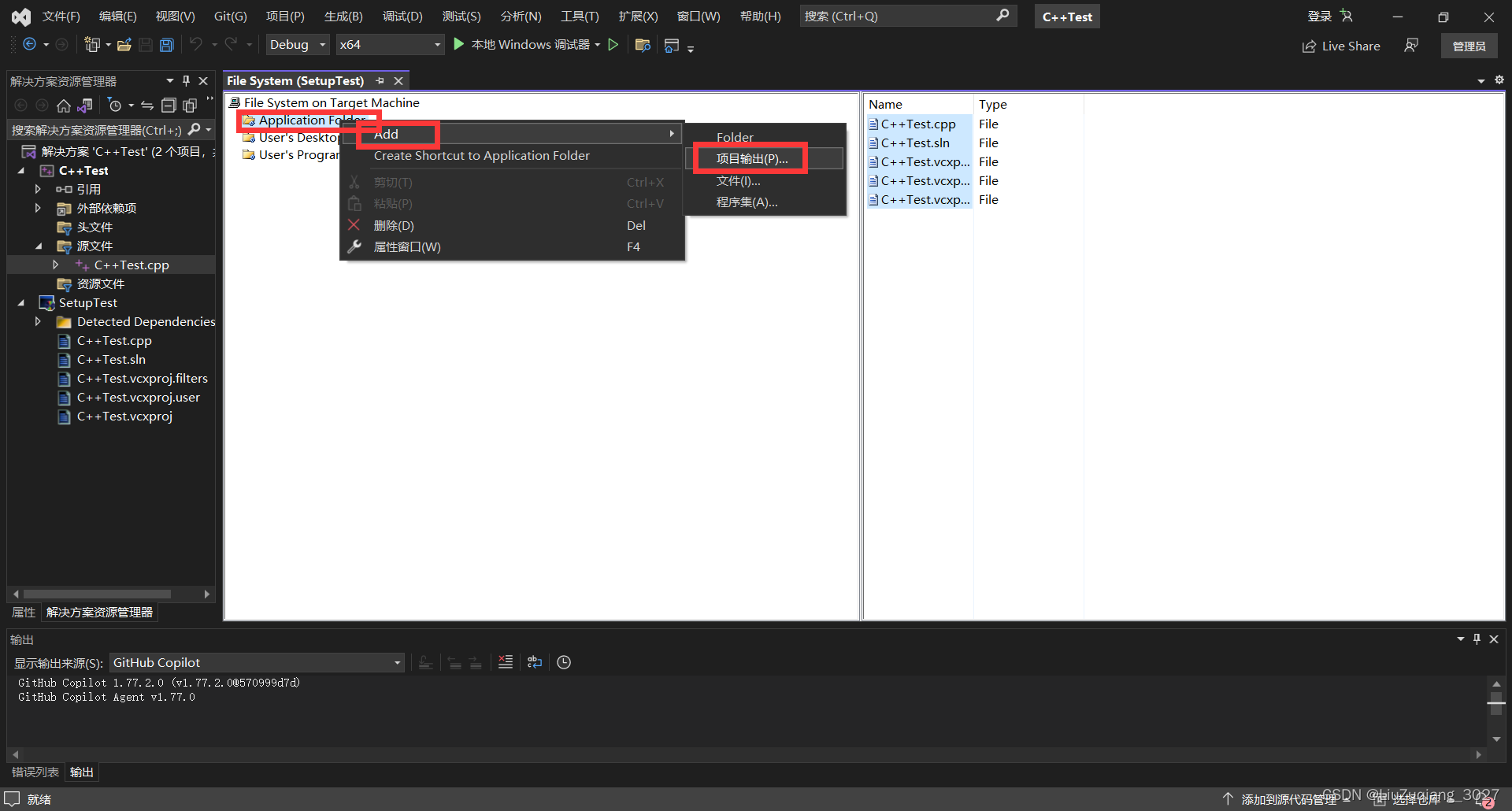This screenshot has width=1512, height=811.
Task: Select User's Desktop folder
Action: [x=298, y=138]
